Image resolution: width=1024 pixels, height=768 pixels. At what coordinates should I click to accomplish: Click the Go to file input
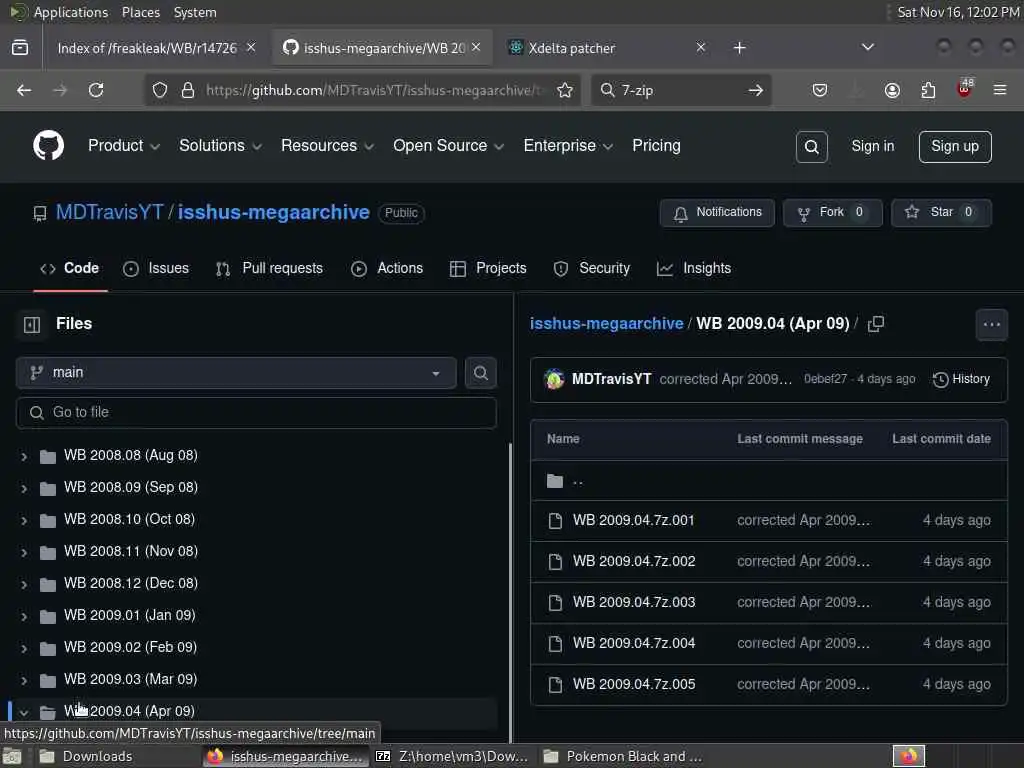click(x=256, y=413)
